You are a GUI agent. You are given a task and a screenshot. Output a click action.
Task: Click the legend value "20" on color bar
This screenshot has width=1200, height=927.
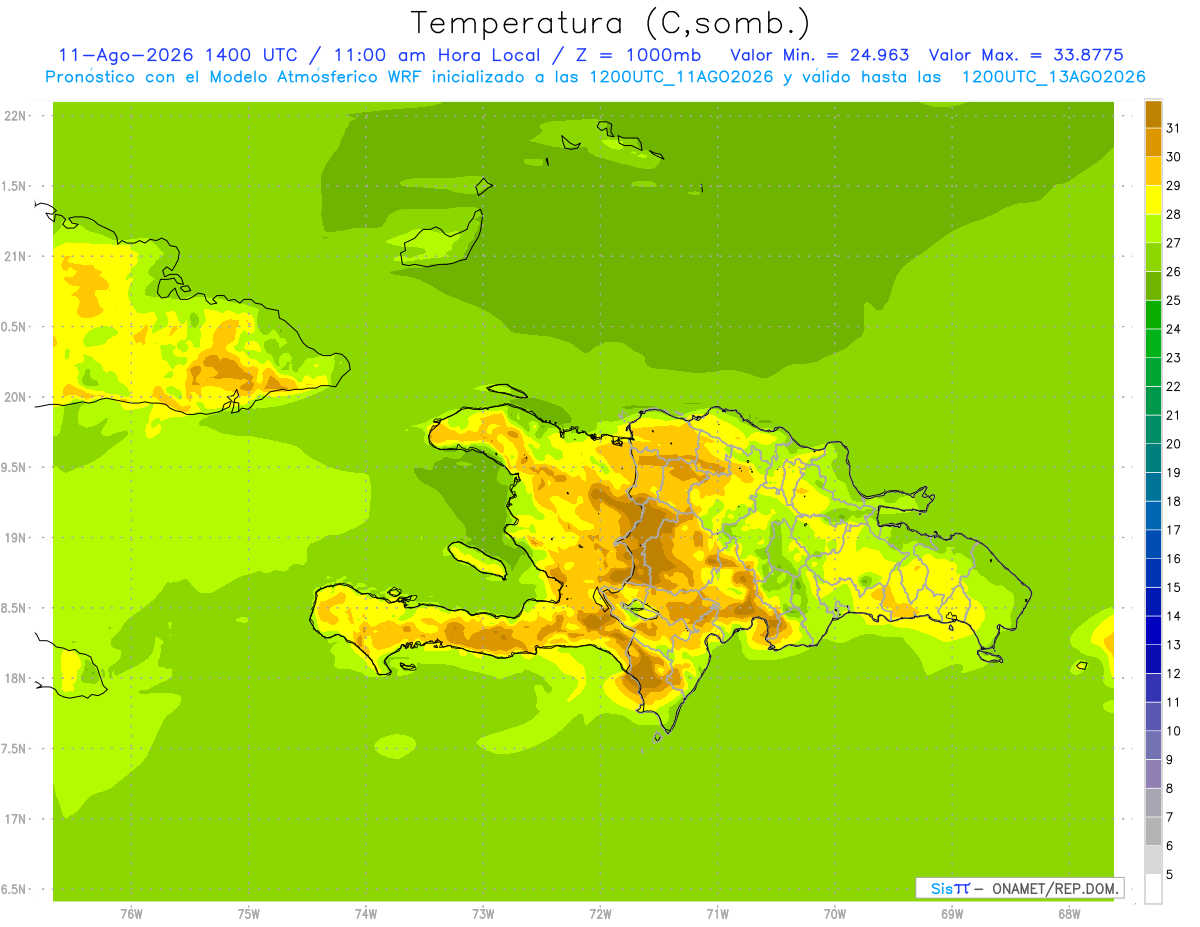[x=1174, y=444]
